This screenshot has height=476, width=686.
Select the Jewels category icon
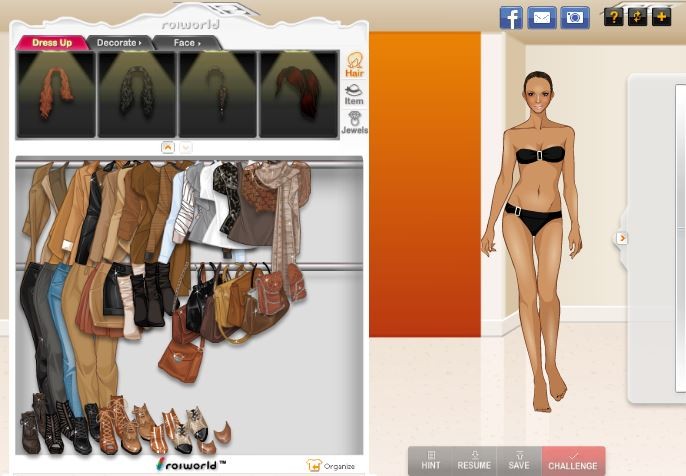(x=354, y=122)
